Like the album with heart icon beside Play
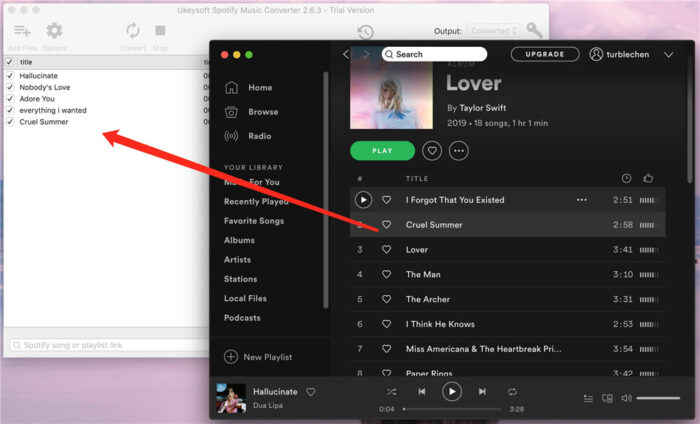700x424 pixels. (432, 151)
